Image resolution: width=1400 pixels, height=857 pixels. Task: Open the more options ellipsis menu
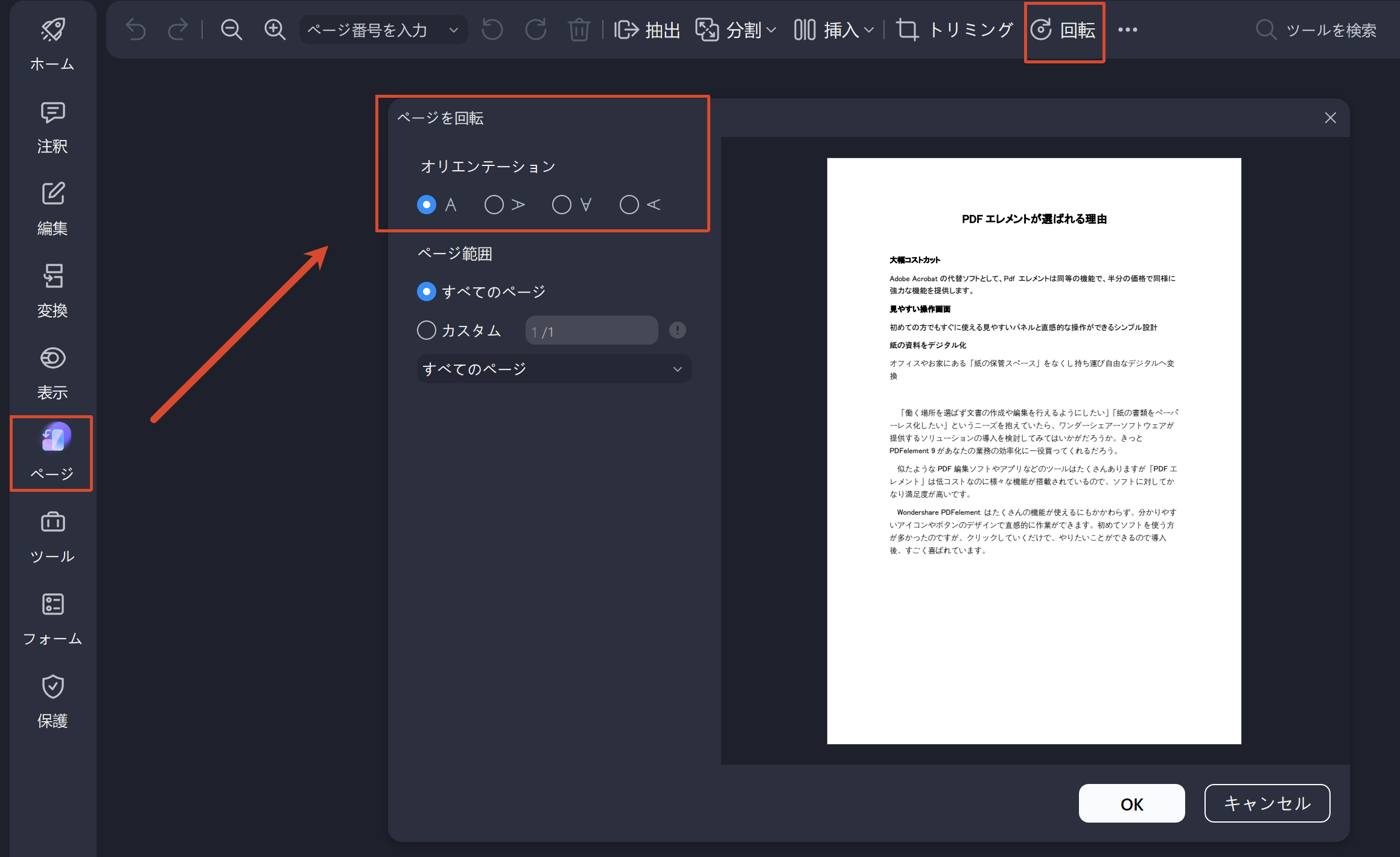click(1127, 30)
